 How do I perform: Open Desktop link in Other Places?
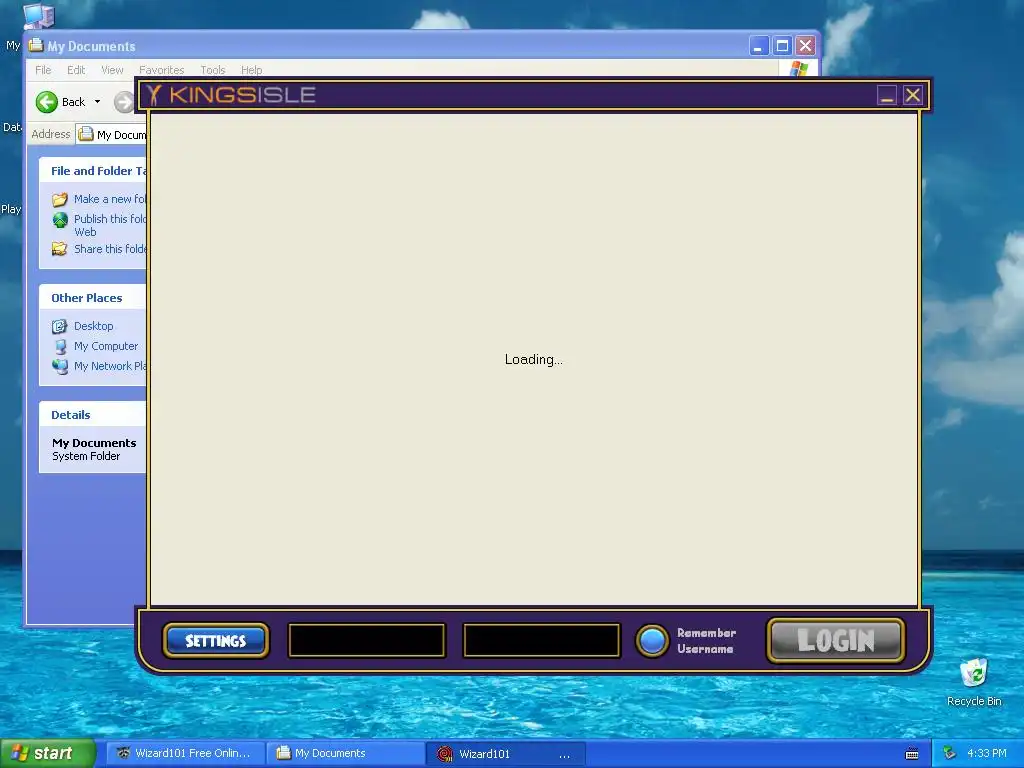point(93,326)
